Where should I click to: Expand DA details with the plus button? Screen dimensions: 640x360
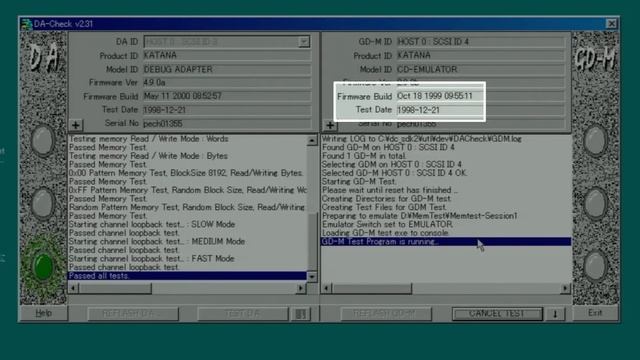[76, 125]
